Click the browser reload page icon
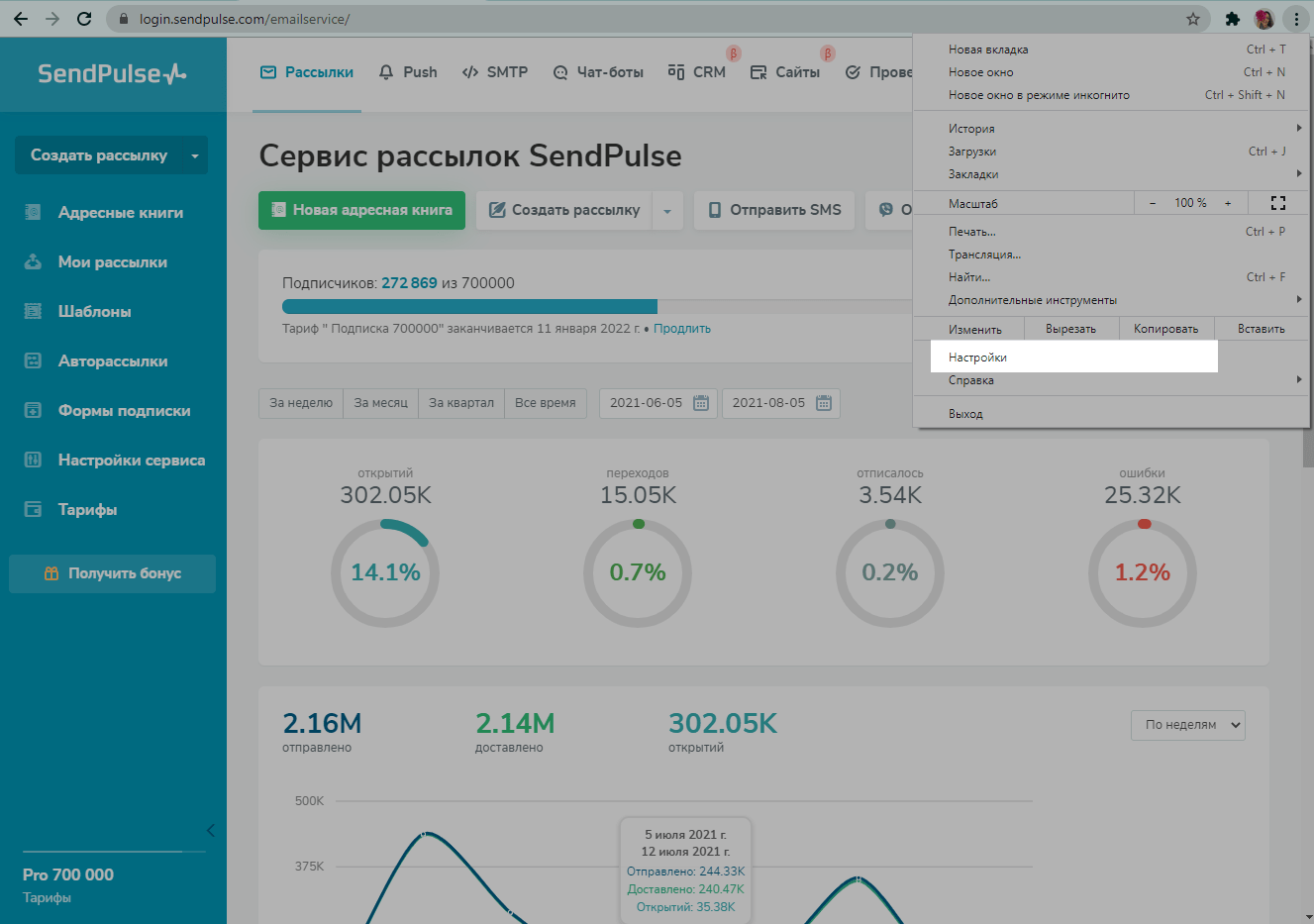The height and width of the screenshot is (924, 1314). (x=84, y=19)
